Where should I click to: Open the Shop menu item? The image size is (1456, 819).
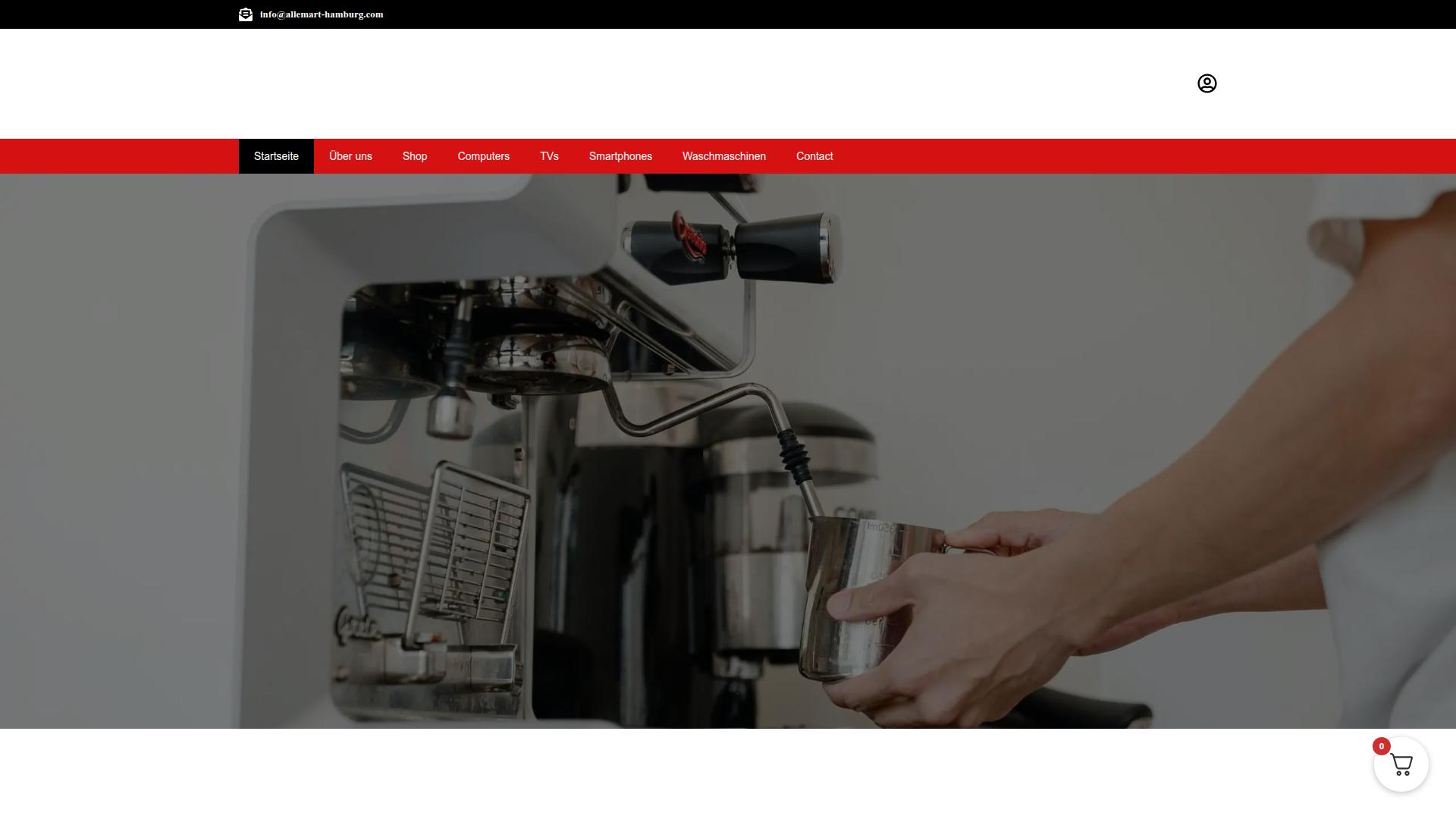(415, 156)
